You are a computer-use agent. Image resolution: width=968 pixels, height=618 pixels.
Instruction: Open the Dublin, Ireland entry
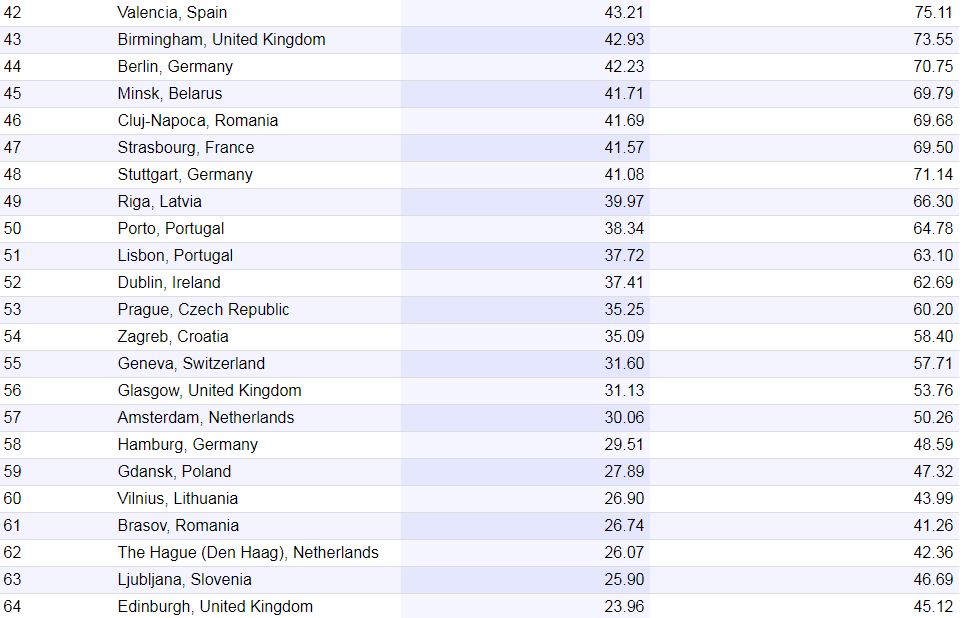click(169, 283)
